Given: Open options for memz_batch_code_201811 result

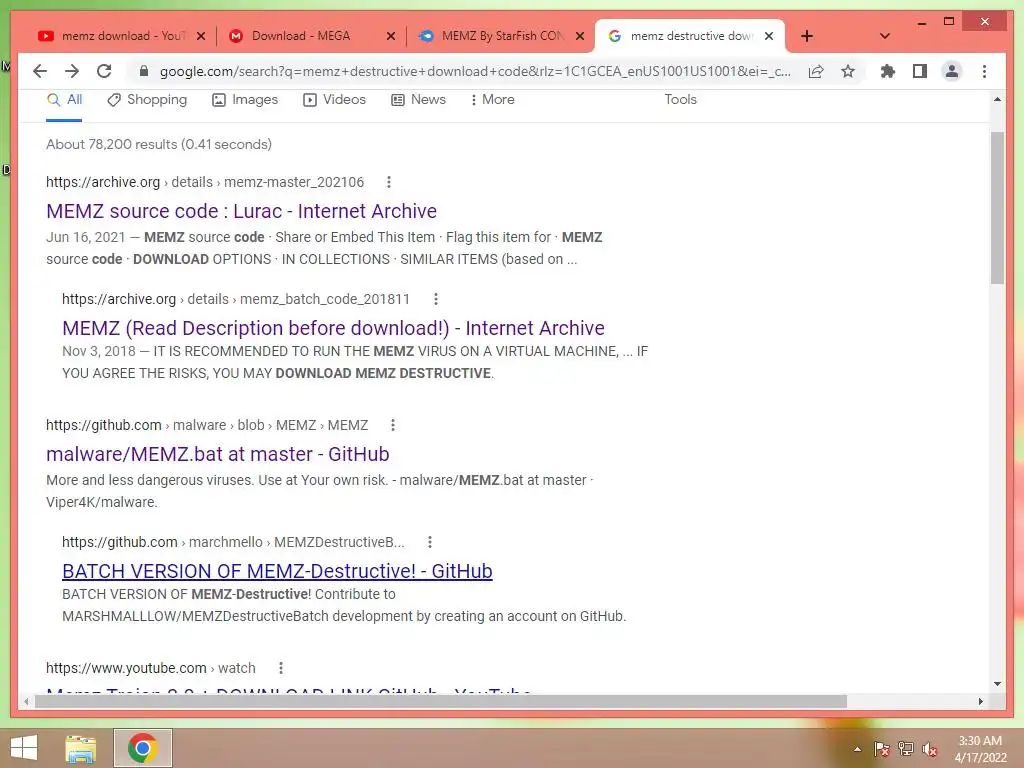Looking at the screenshot, I should click(436, 299).
